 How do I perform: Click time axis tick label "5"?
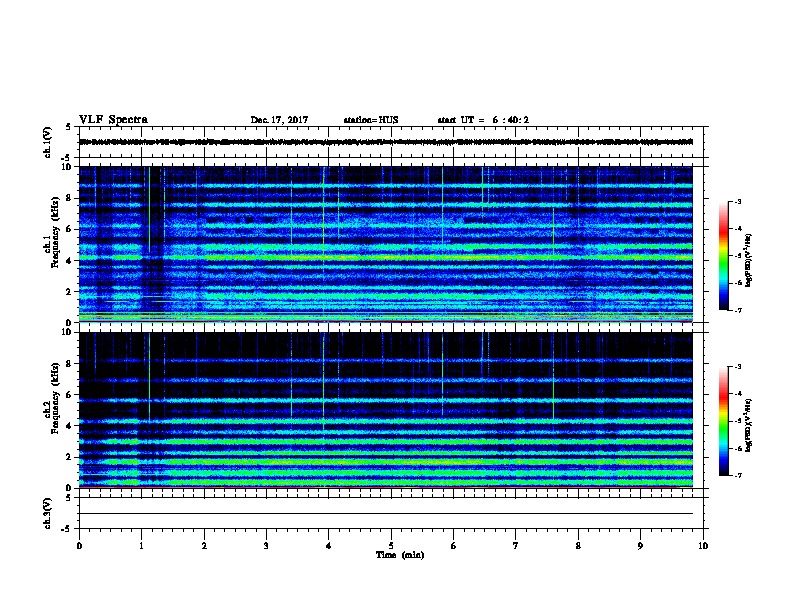click(x=391, y=546)
